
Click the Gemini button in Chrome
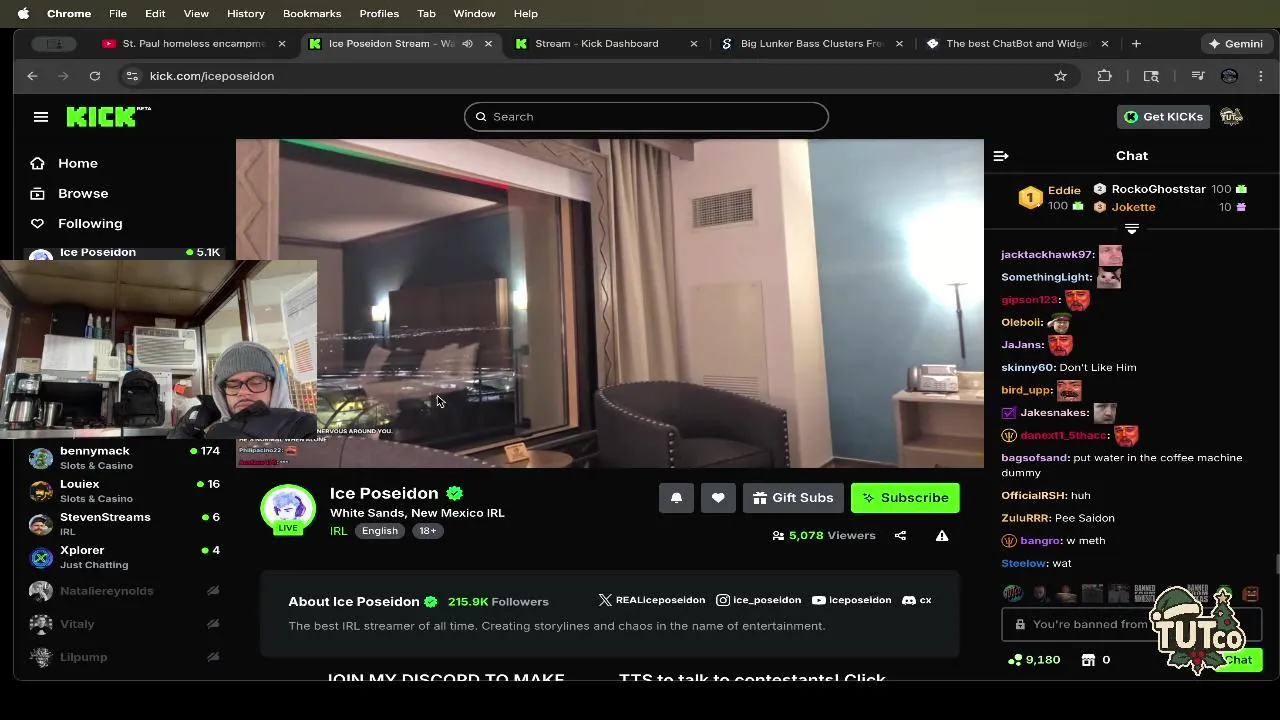pyautogui.click(x=1236, y=44)
